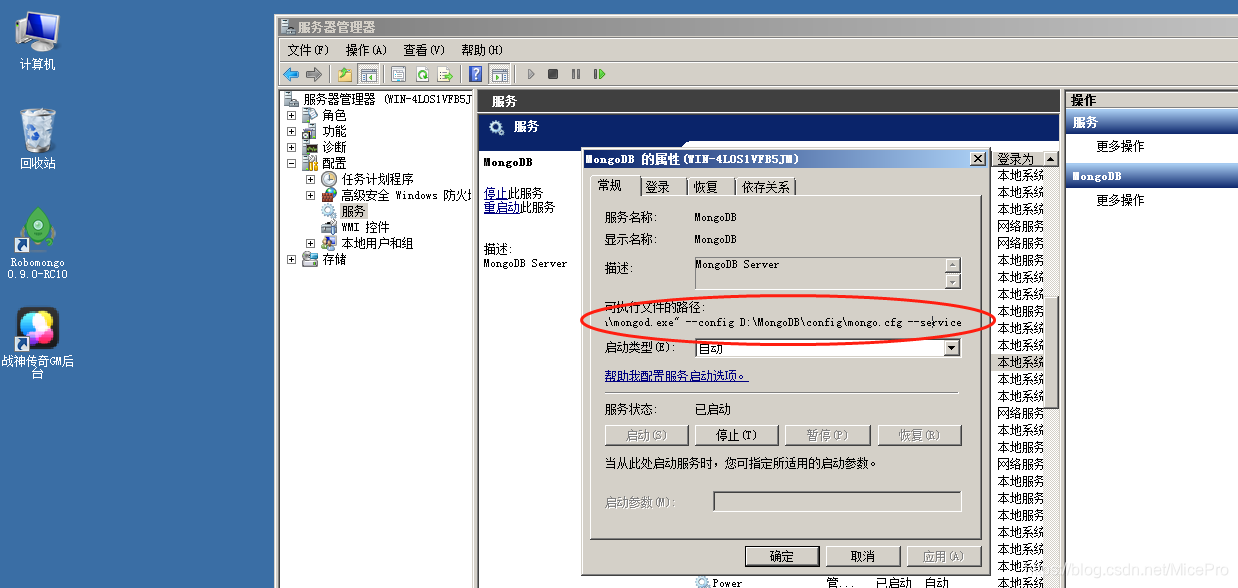Click the 停止 this service link
1238x588 pixels.
(x=496, y=193)
